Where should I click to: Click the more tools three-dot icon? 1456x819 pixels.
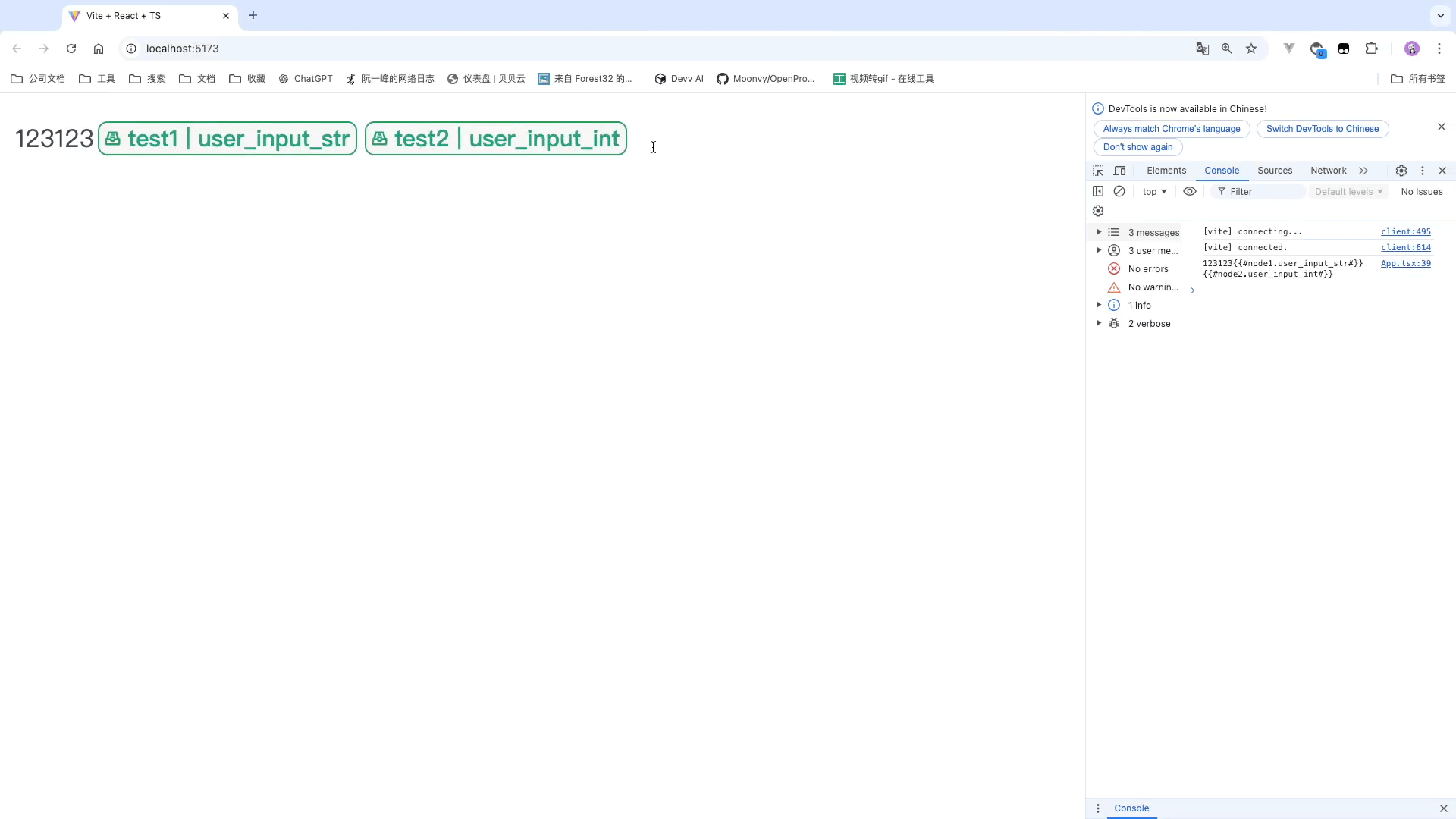tap(1423, 171)
